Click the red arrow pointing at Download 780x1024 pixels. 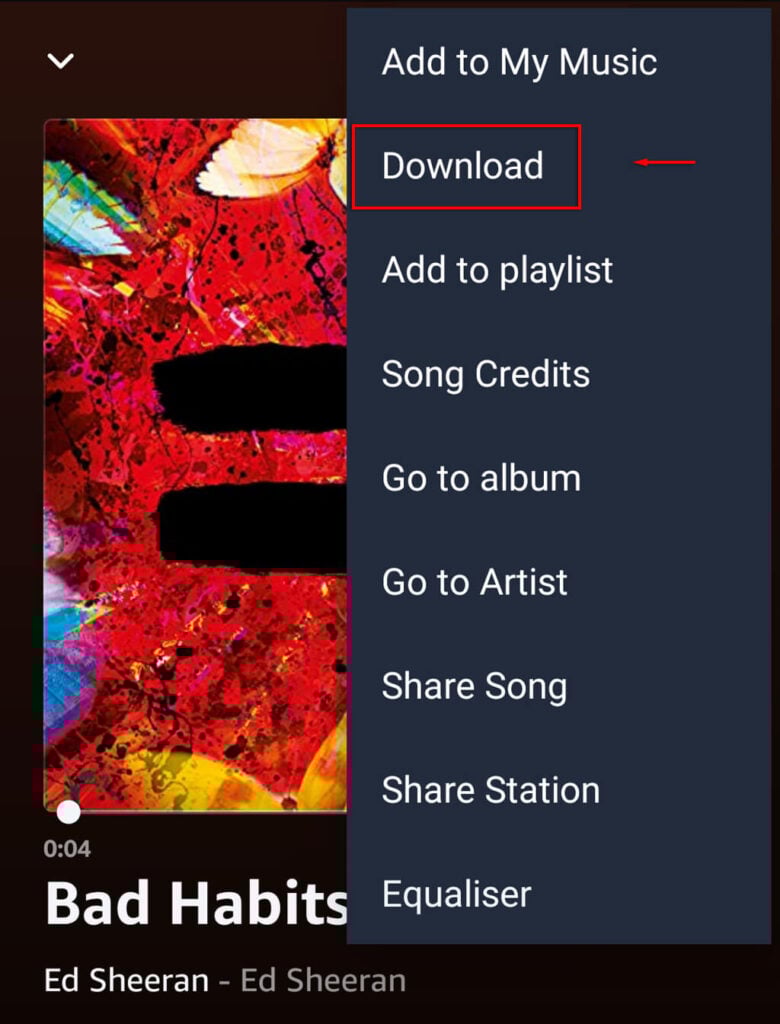[664, 162]
